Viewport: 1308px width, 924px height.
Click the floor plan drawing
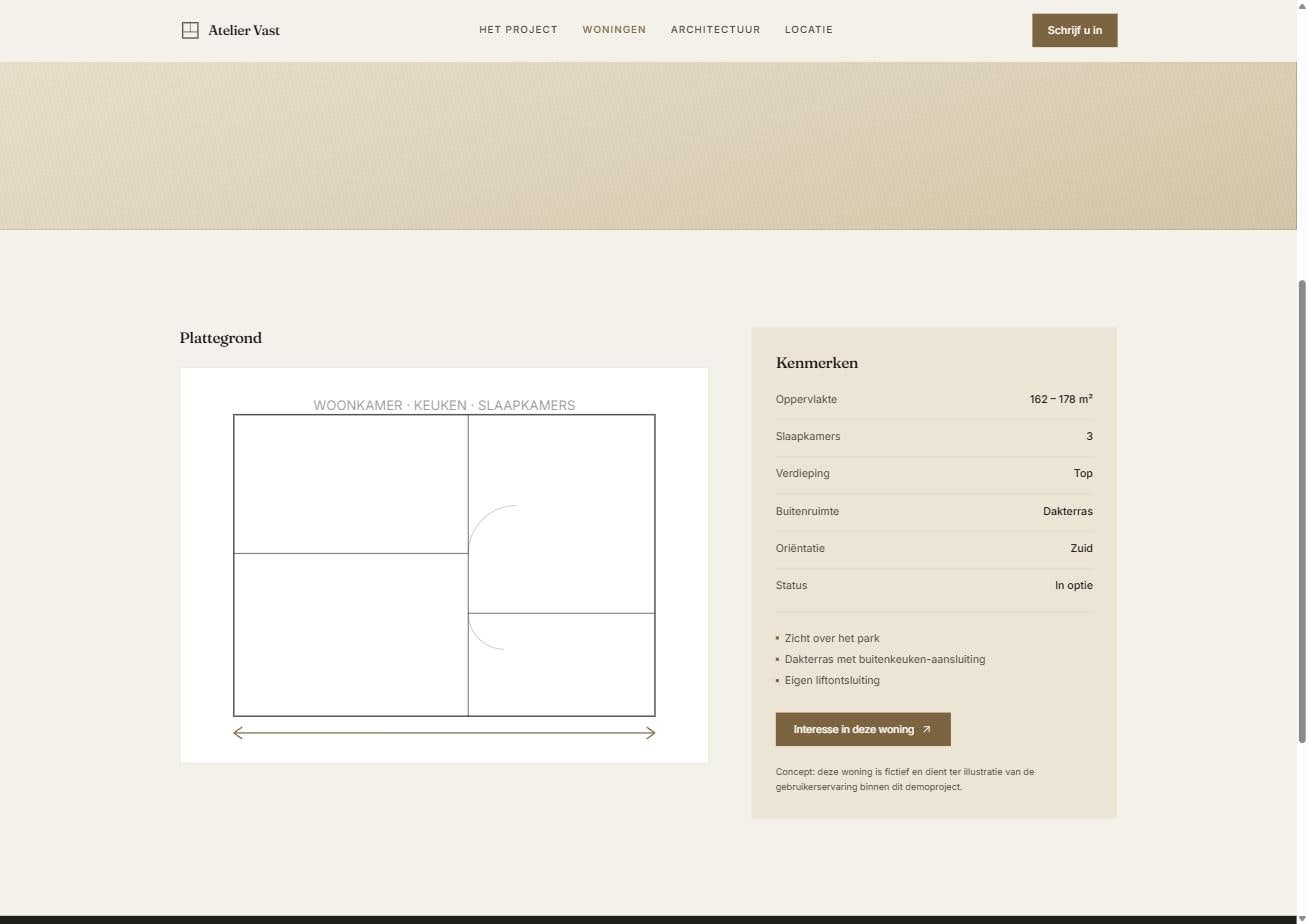[444, 565]
